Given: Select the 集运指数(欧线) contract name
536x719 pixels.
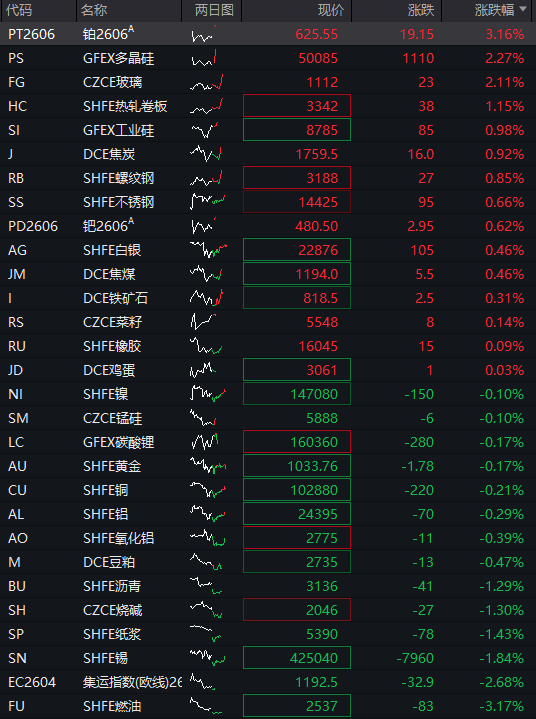Looking at the screenshot, I should [x=132, y=682].
